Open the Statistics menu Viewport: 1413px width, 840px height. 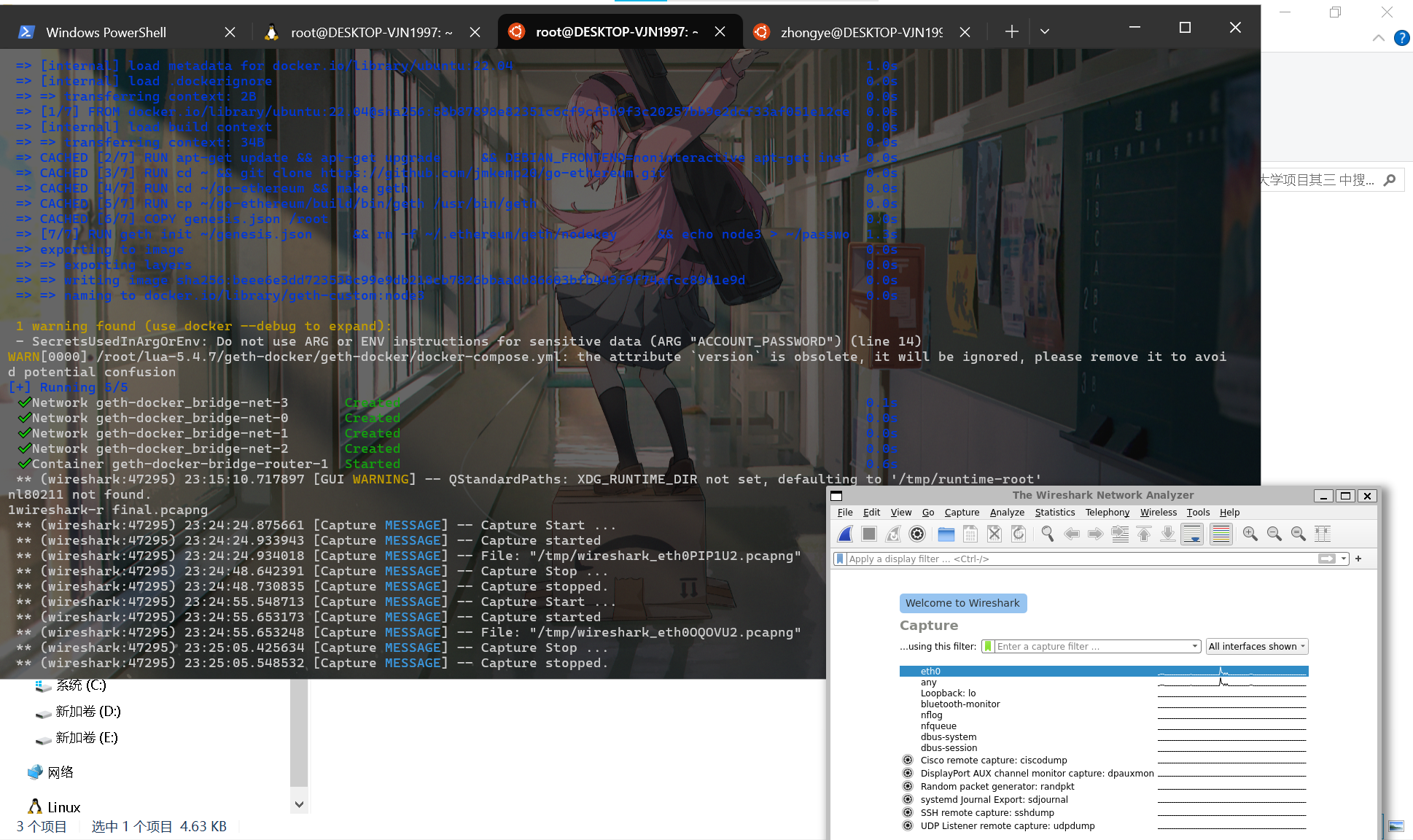pyautogui.click(x=1054, y=513)
